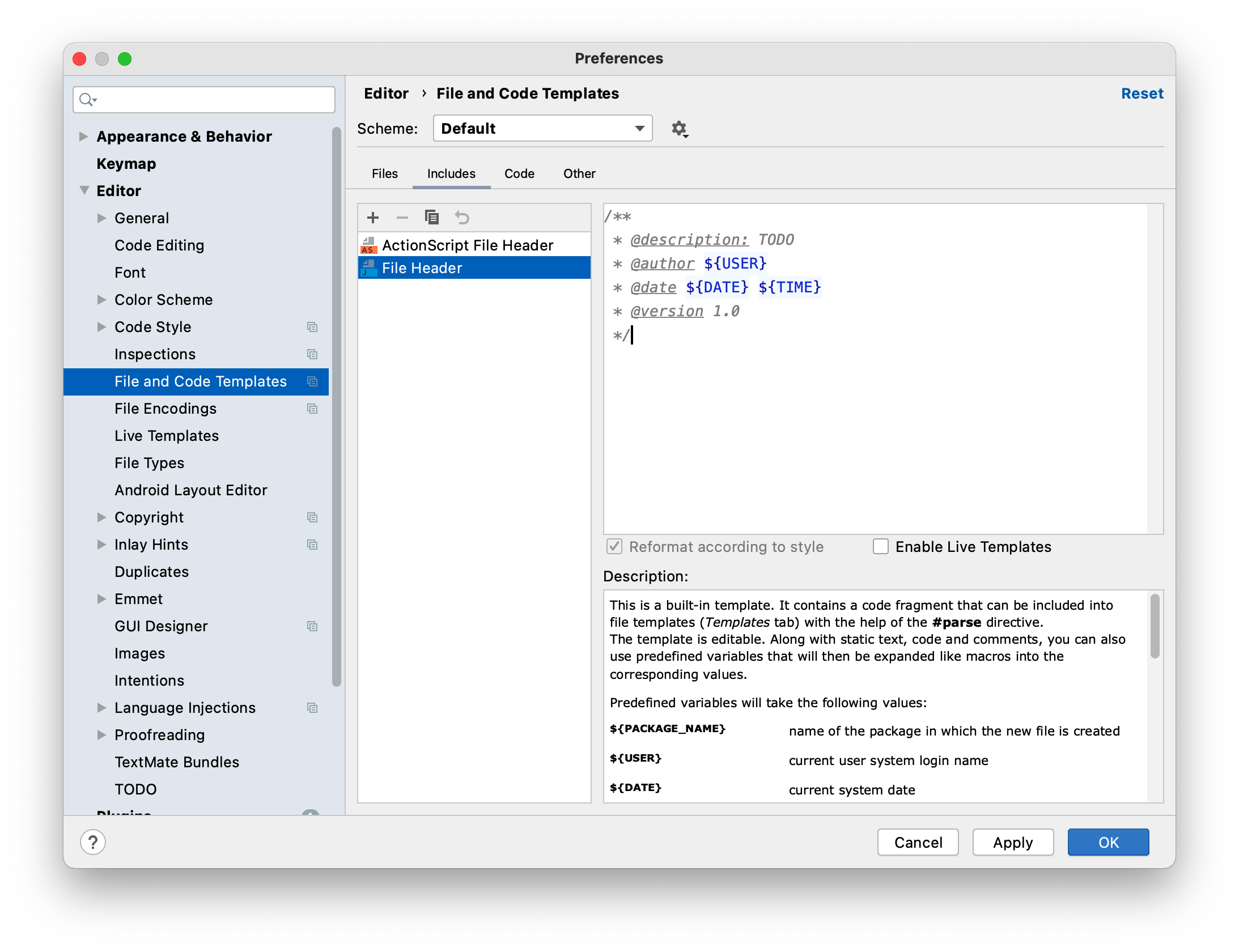Screen dimensions: 1239x952
Task: Click project-level icon beside Language Injections
Action: coord(312,708)
